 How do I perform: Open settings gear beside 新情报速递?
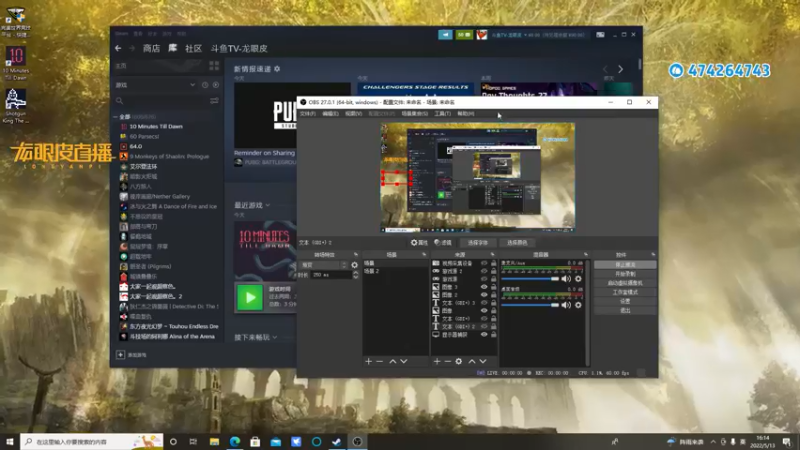click(x=277, y=69)
